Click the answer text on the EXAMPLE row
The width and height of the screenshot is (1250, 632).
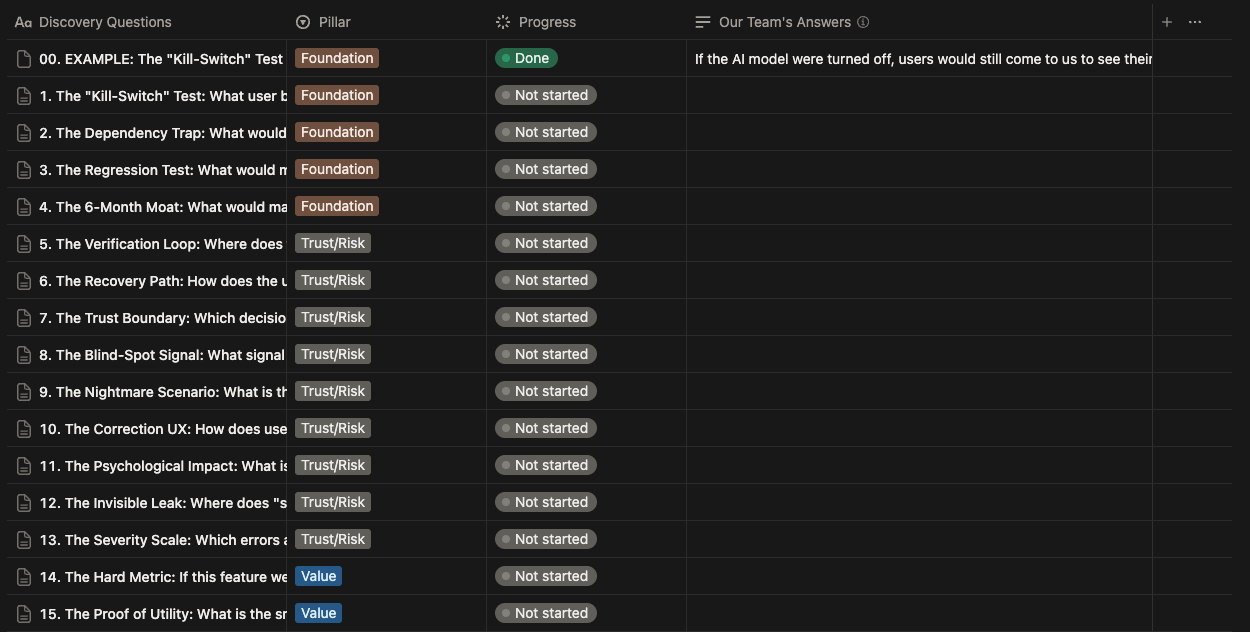(x=920, y=58)
